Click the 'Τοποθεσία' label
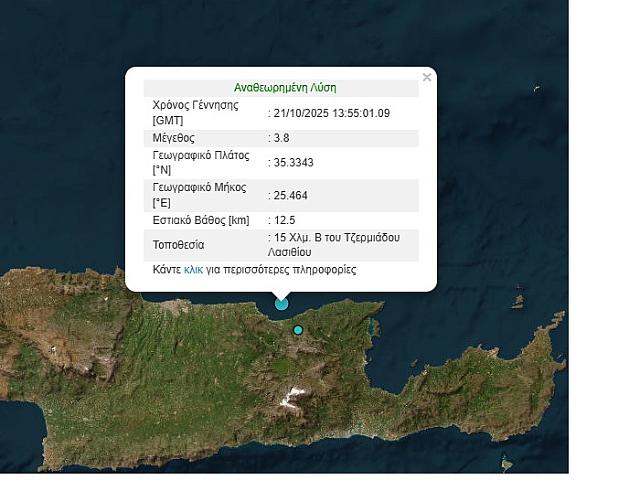 [179, 245]
